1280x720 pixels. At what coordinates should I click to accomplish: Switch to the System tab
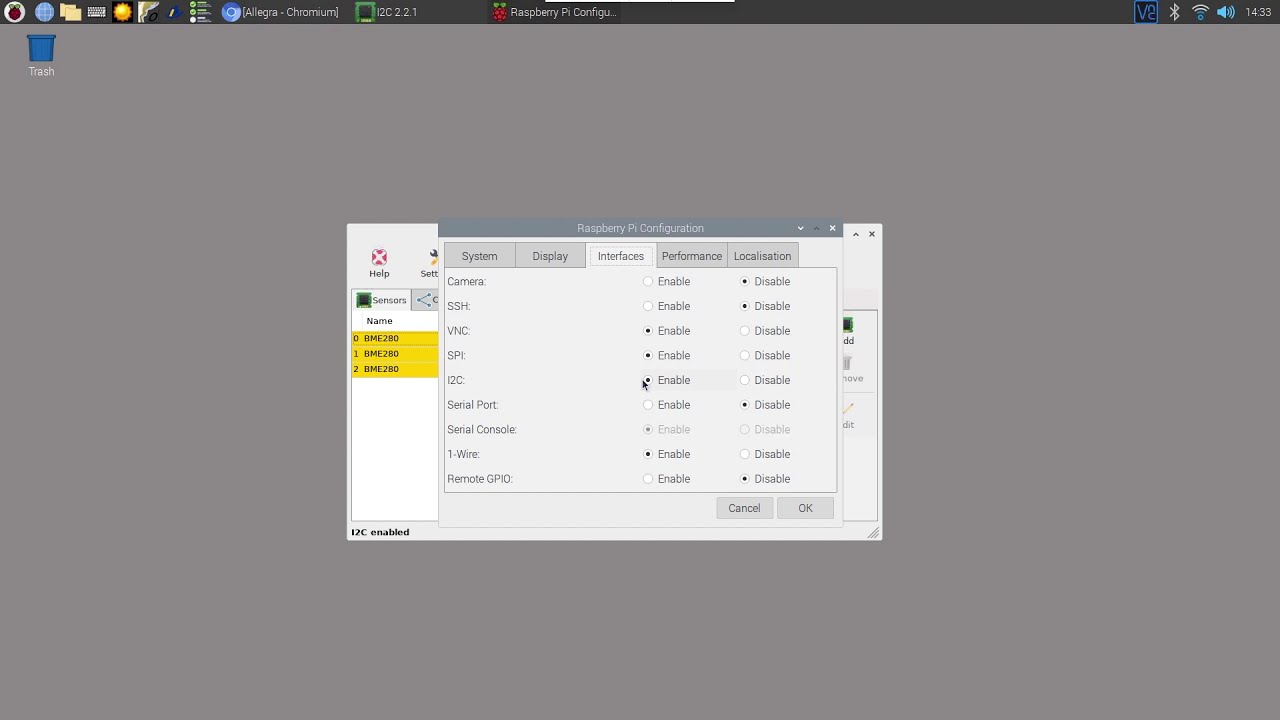479,256
